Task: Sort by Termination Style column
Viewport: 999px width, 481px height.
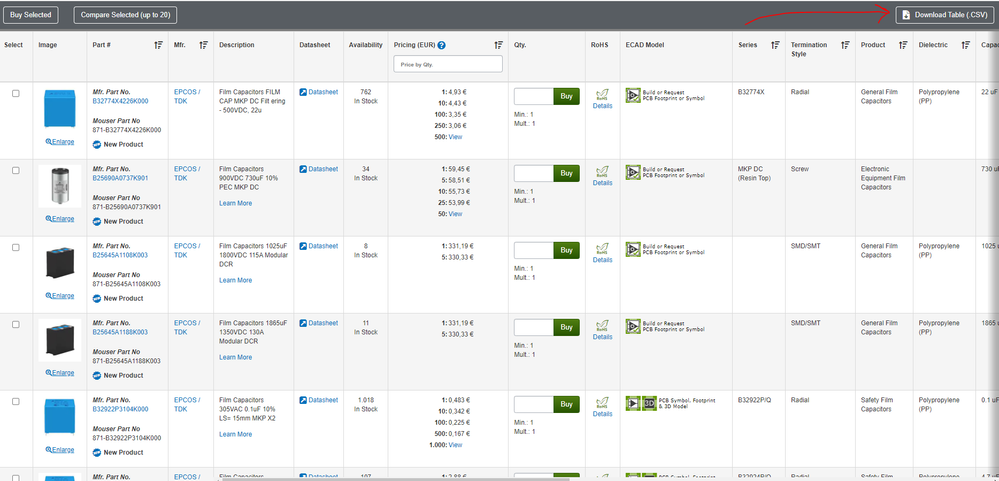Action: (x=845, y=45)
